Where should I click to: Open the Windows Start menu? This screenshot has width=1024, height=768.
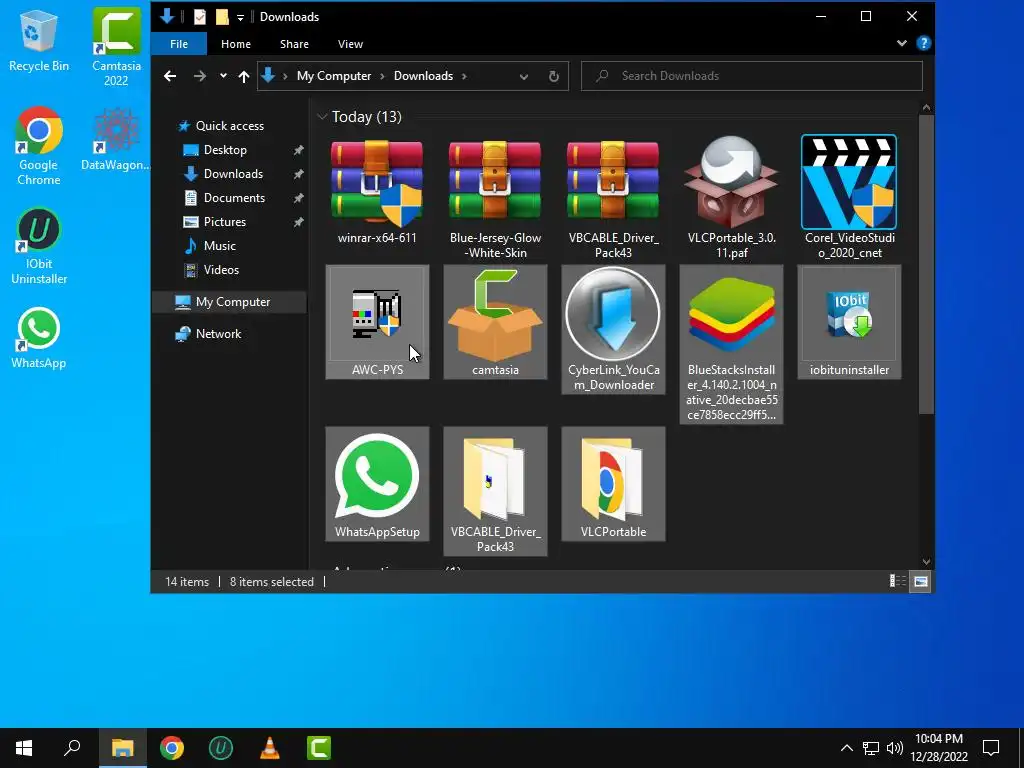coord(24,748)
